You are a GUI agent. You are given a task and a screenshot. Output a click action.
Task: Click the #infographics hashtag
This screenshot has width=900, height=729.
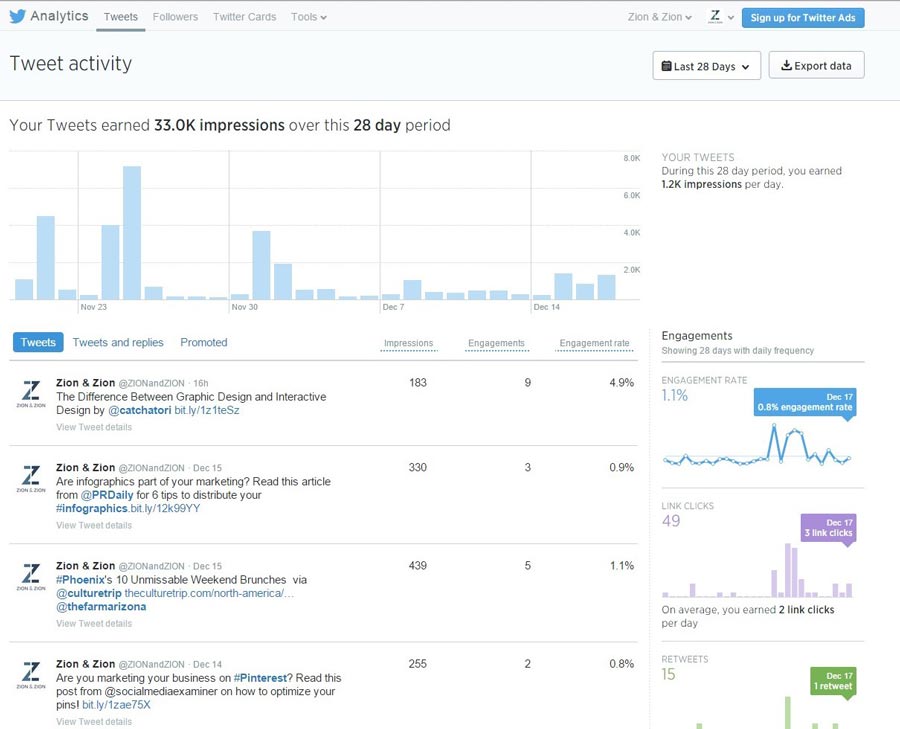tap(92, 509)
